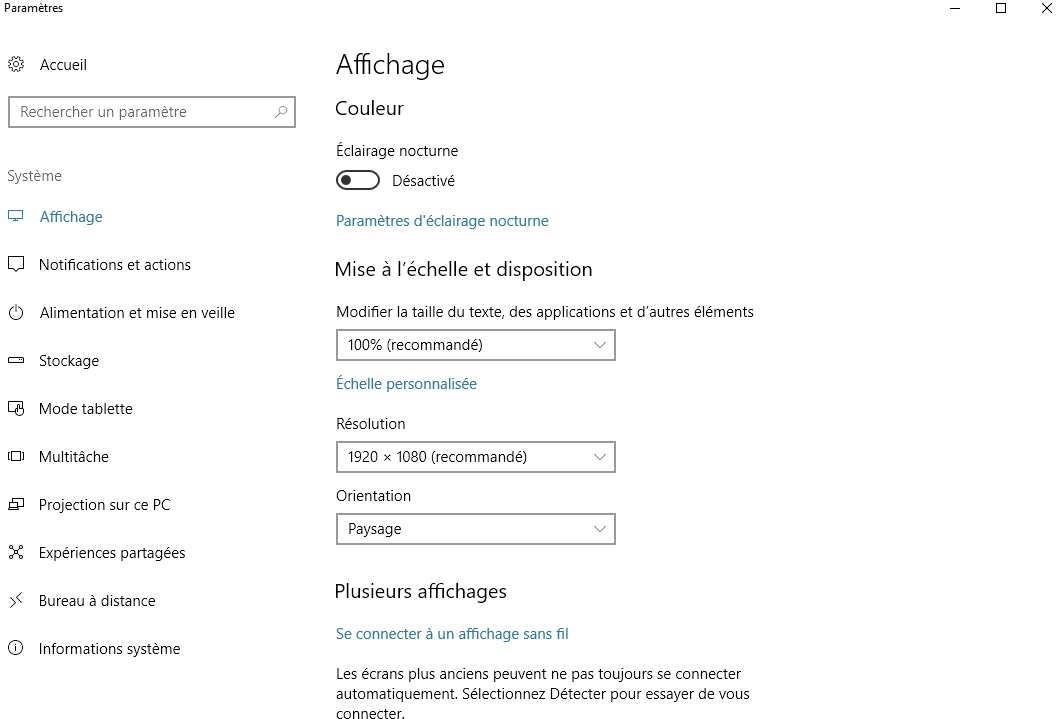Screen dimensions: 1063x719
Task: Enable the Éclairage nocturne toggle
Action: coord(358,181)
